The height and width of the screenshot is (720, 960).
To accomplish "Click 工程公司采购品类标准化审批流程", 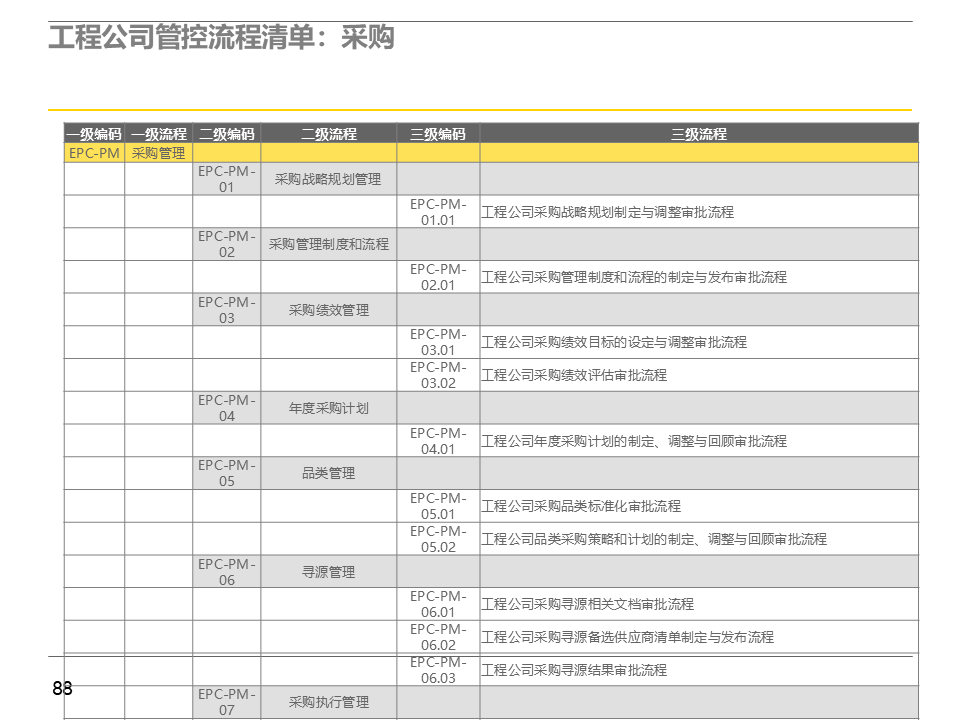I will click(x=581, y=506).
